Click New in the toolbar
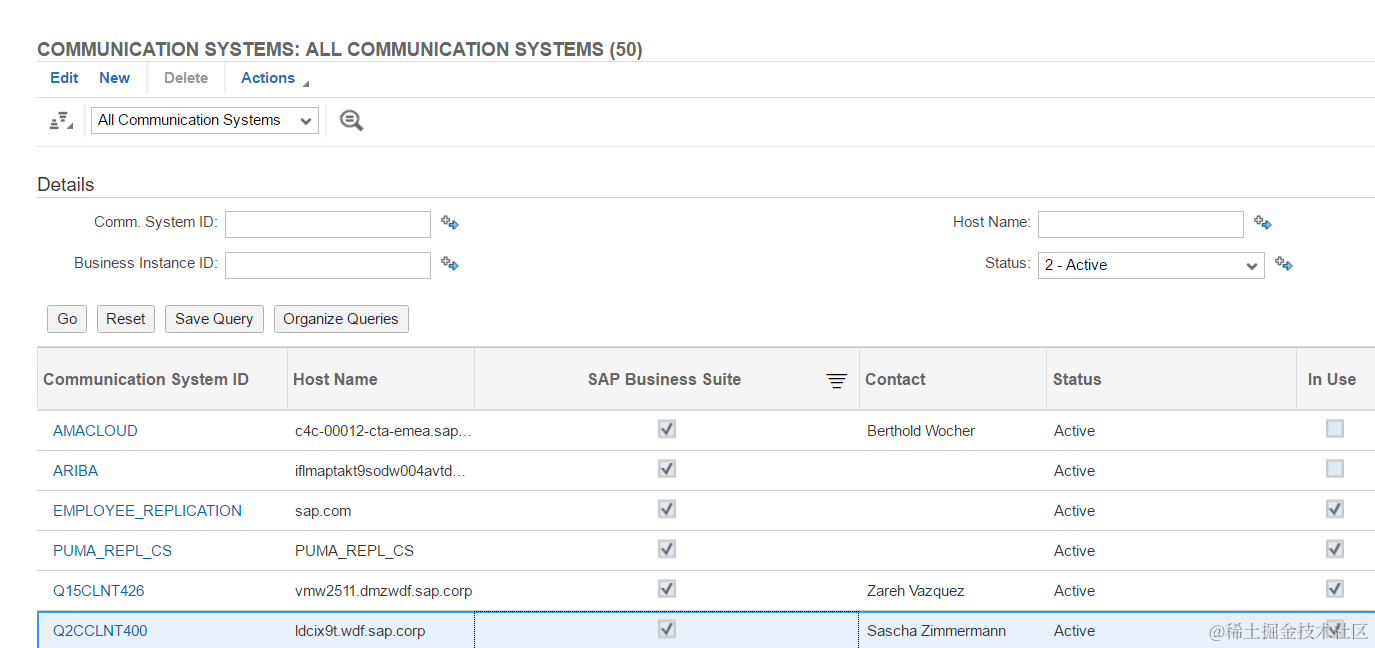The height and width of the screenshot is (648, 1375). pos(114,78)
